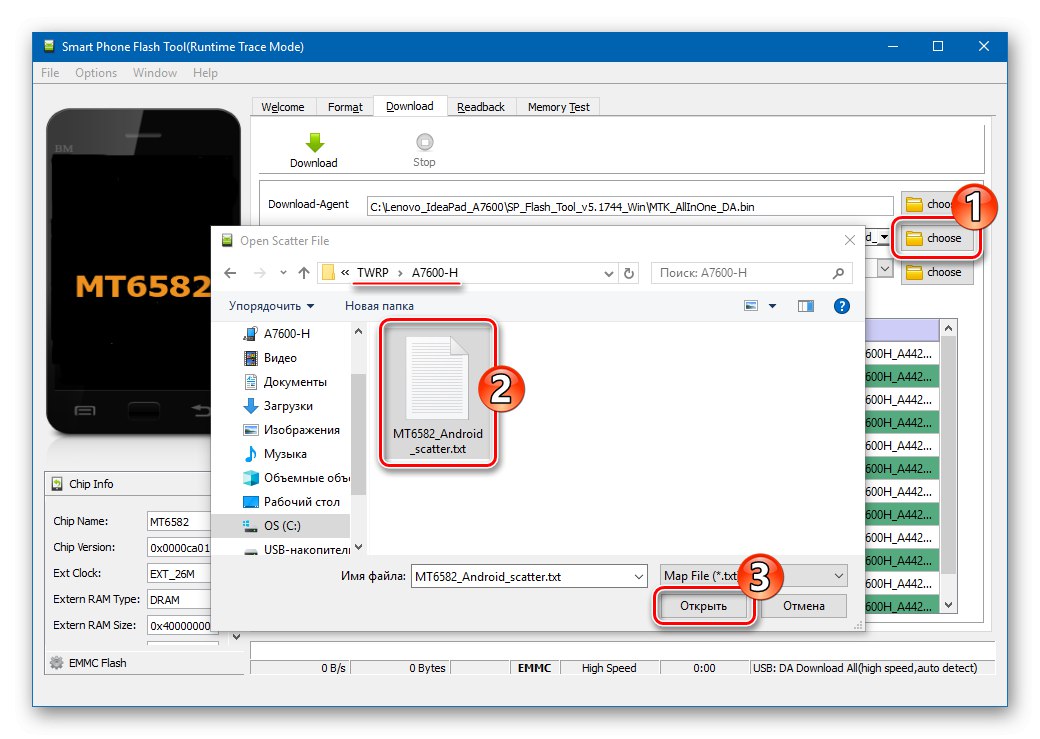Click Chip Info panel icon
The height and width of the screenshot is (739, 1040).
(57, 484)
